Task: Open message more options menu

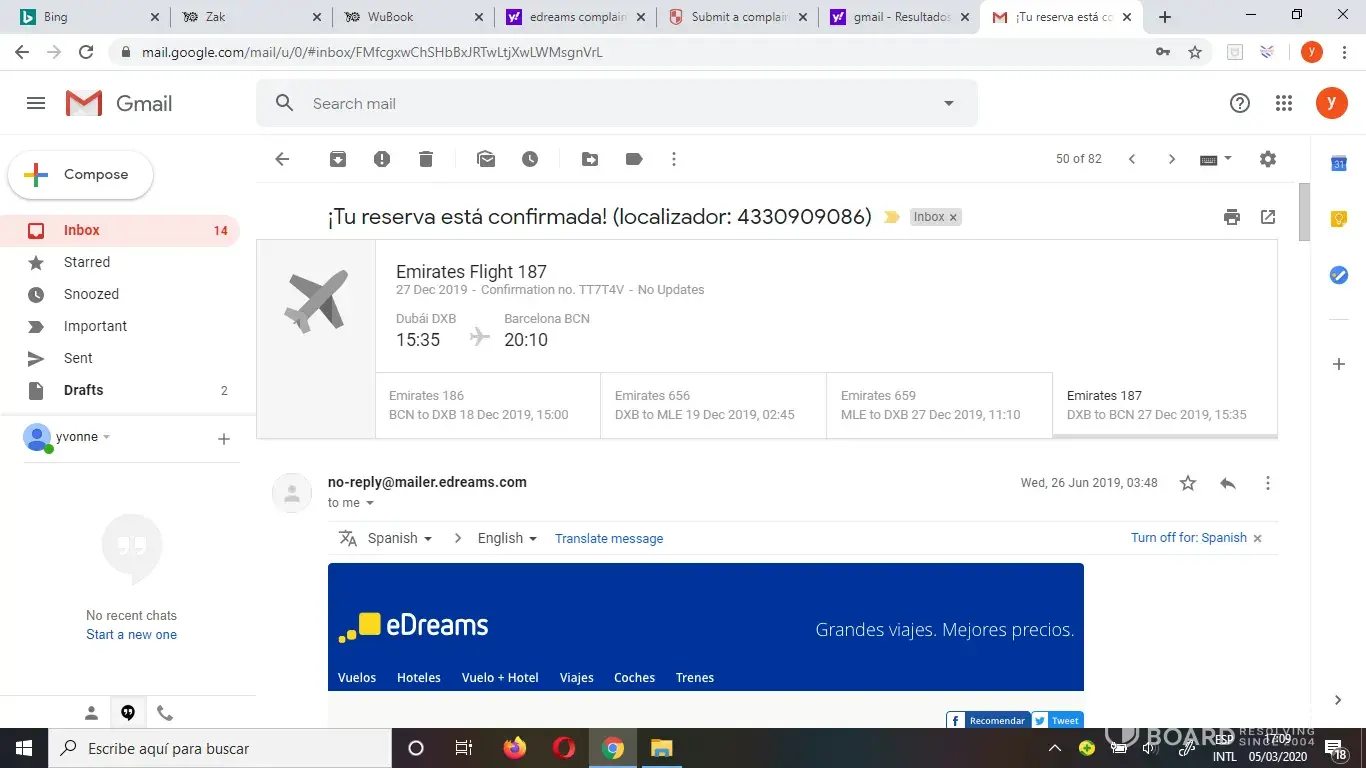Action: click(x=1268, y=483)
